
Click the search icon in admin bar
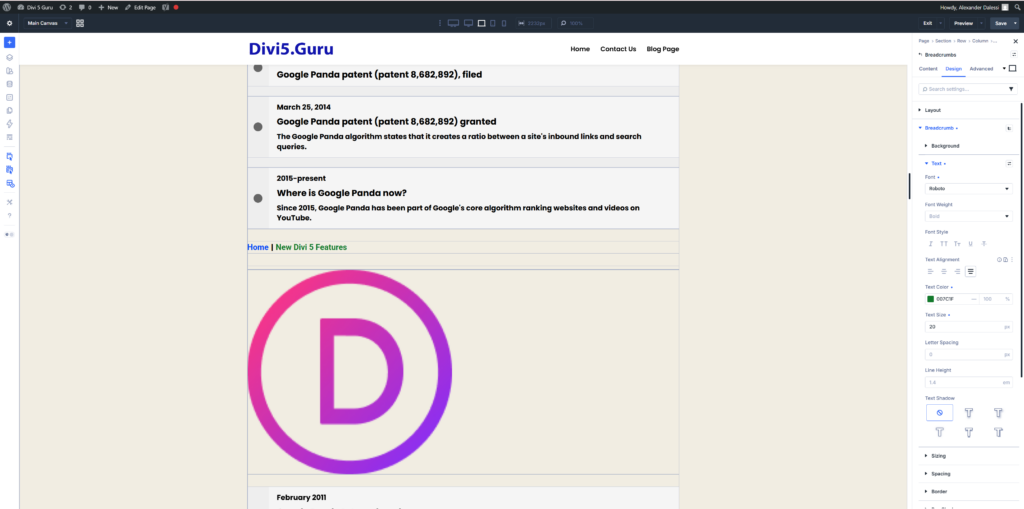(x=1017, y=7)
